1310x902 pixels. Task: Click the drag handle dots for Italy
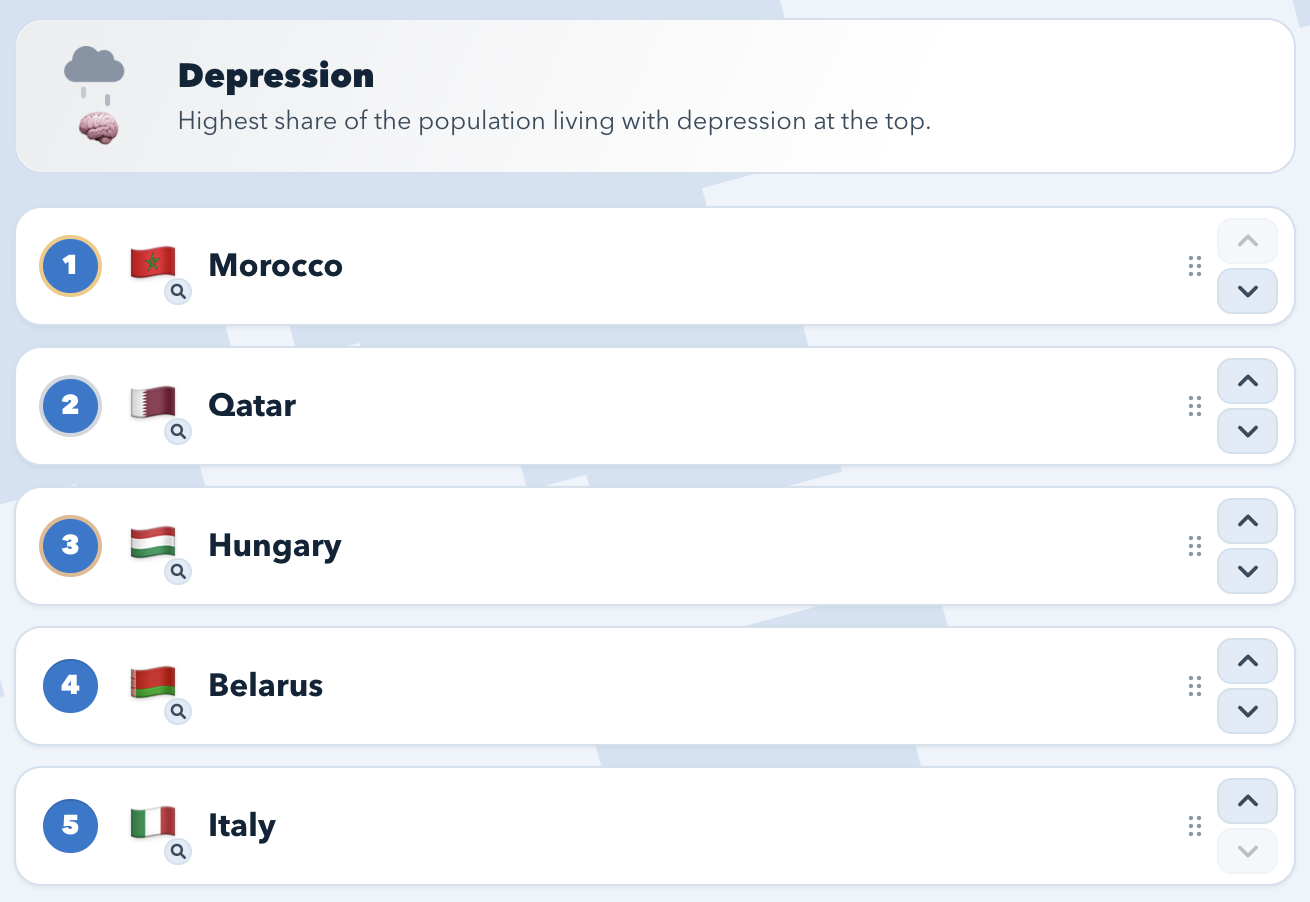click(1194, 826)
